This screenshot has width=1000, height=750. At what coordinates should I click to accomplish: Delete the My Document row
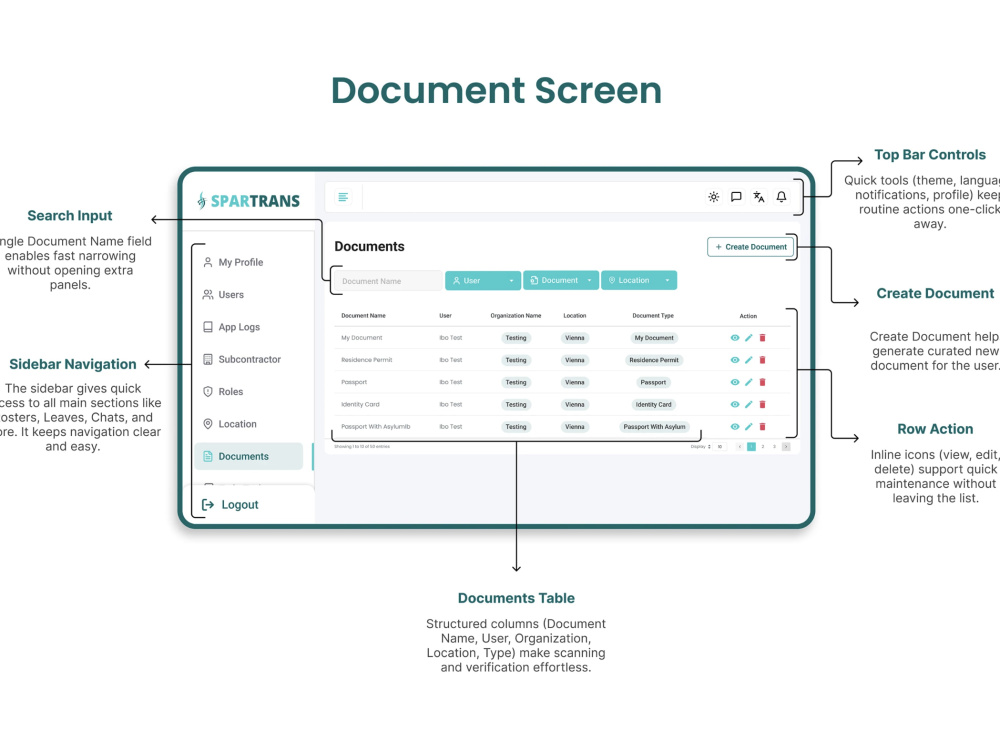762,338
